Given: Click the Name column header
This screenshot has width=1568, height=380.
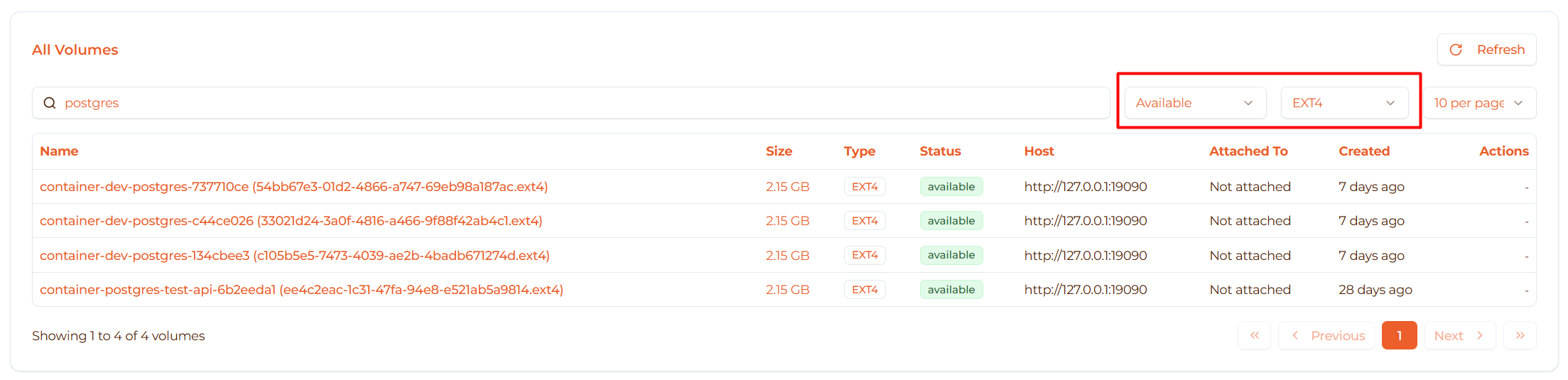Looking at the screenshot, I should [59, 151].
